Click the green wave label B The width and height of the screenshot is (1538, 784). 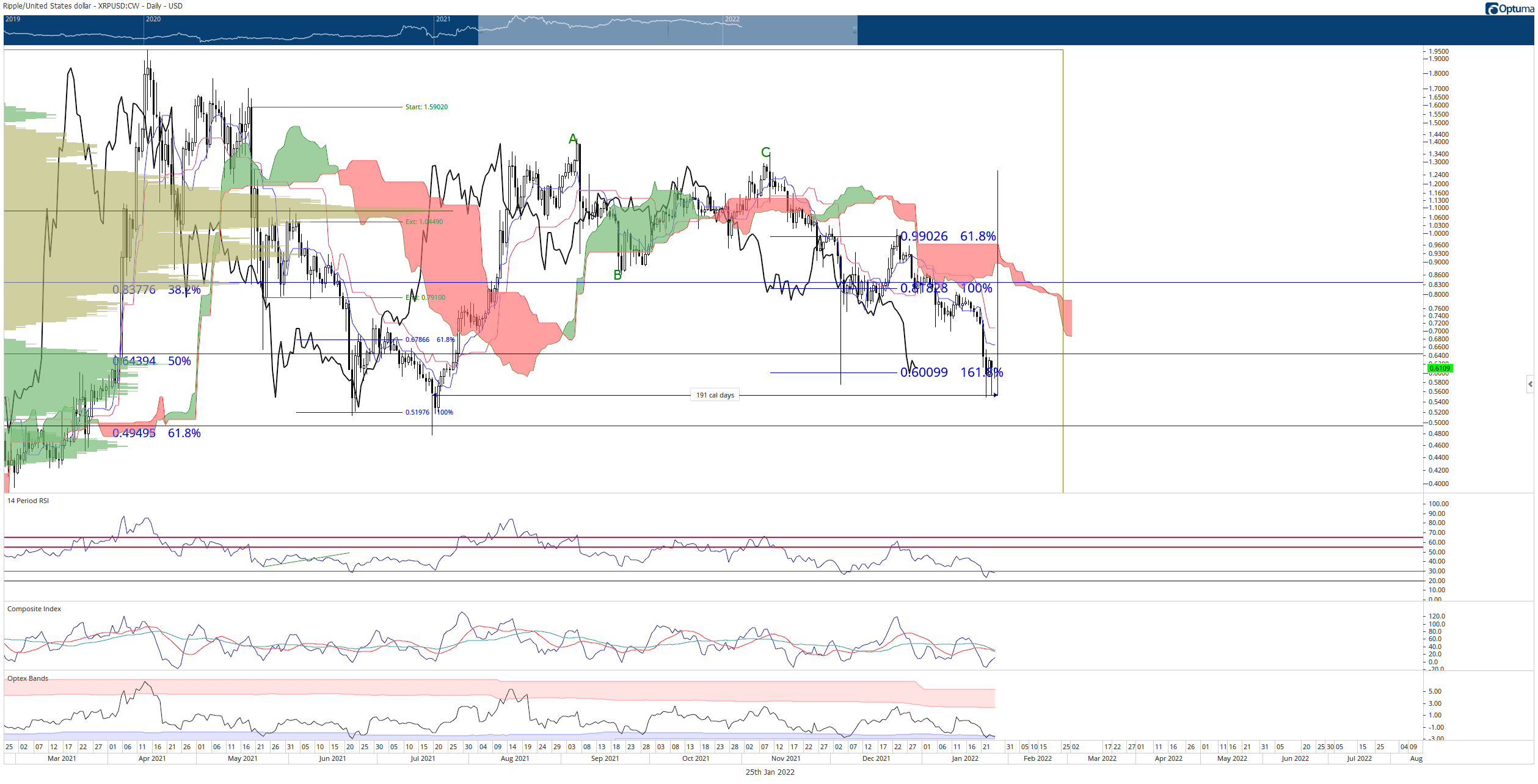[618, 275]
